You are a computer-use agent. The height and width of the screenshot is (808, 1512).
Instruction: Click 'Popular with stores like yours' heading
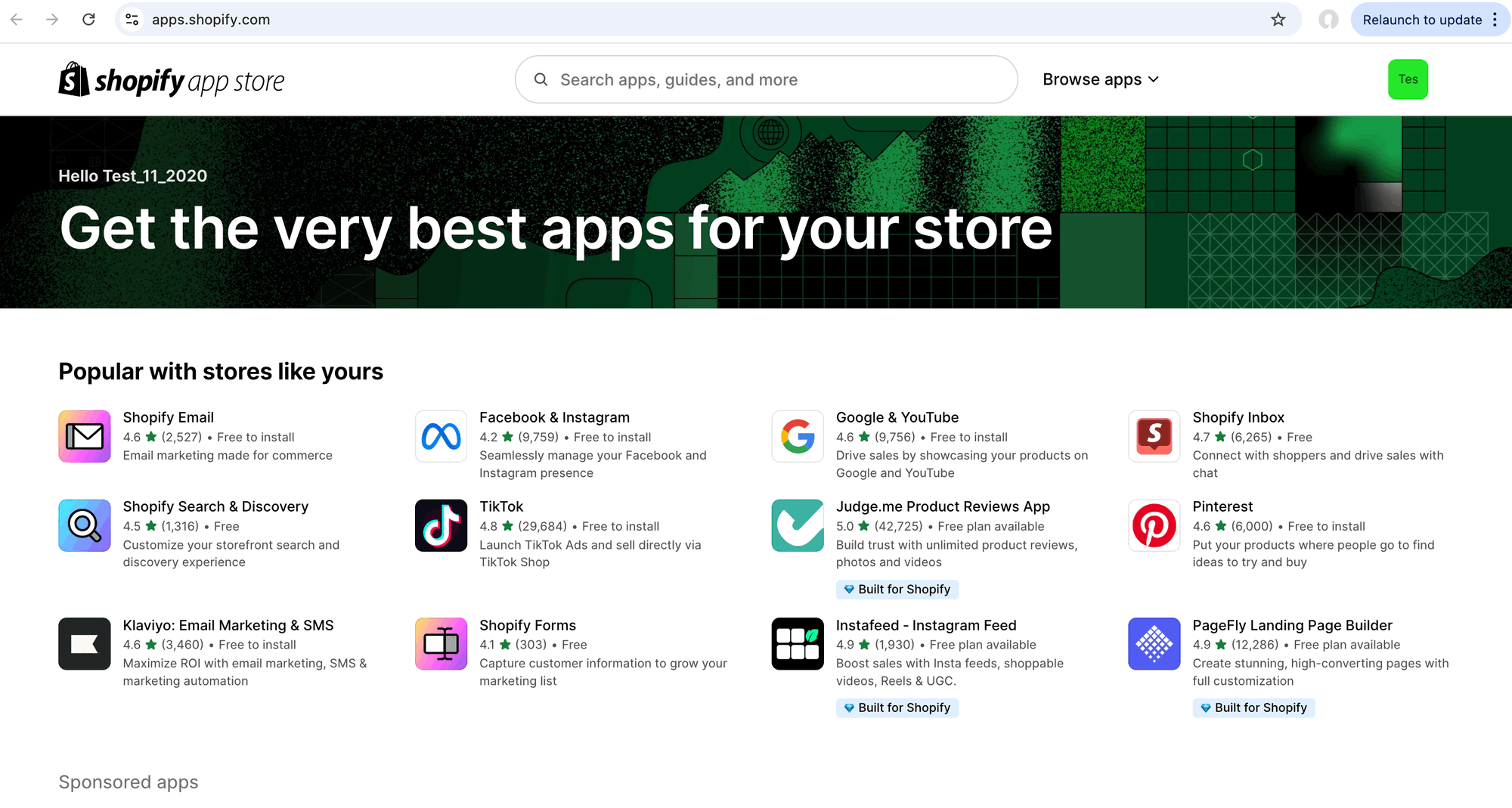[221, 372]
